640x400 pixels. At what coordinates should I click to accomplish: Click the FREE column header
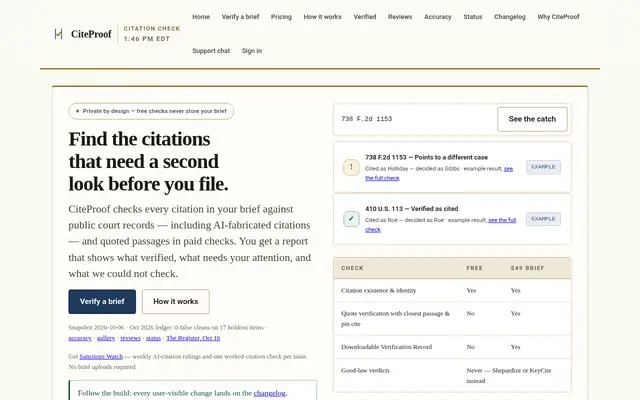click(474, 268)
